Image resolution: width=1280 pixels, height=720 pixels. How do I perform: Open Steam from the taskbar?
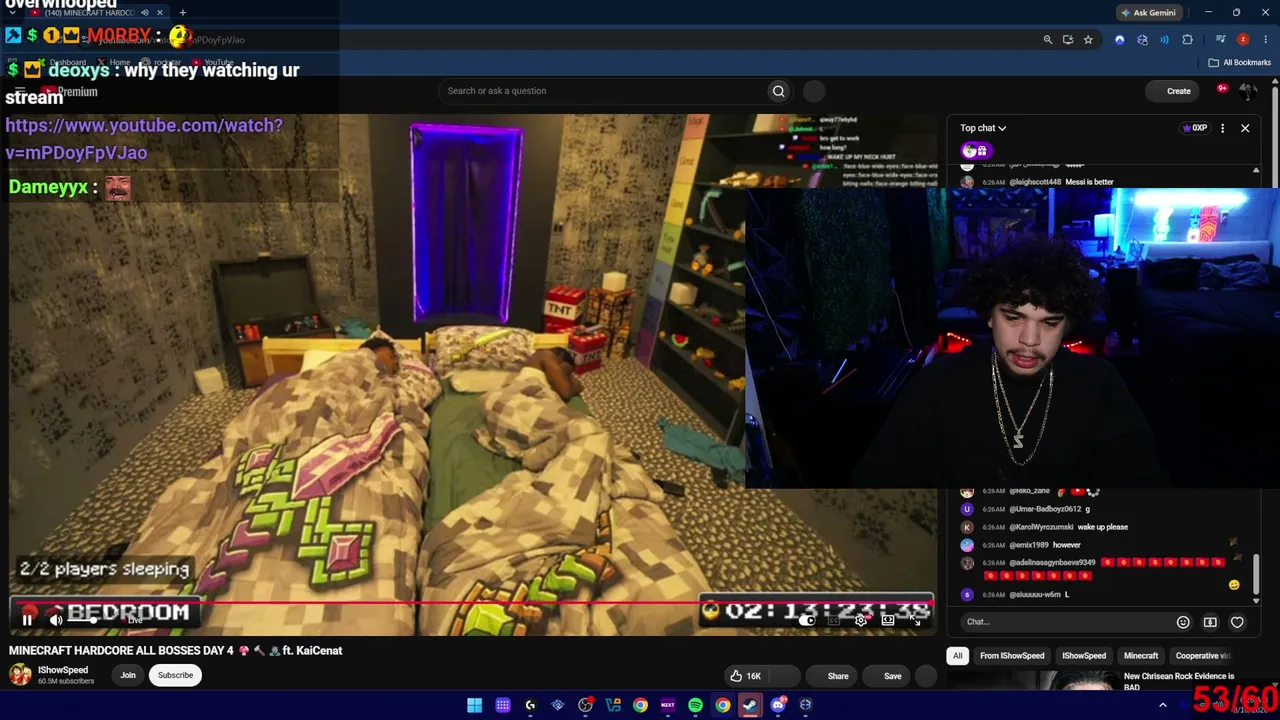click(x=749, y=705)
